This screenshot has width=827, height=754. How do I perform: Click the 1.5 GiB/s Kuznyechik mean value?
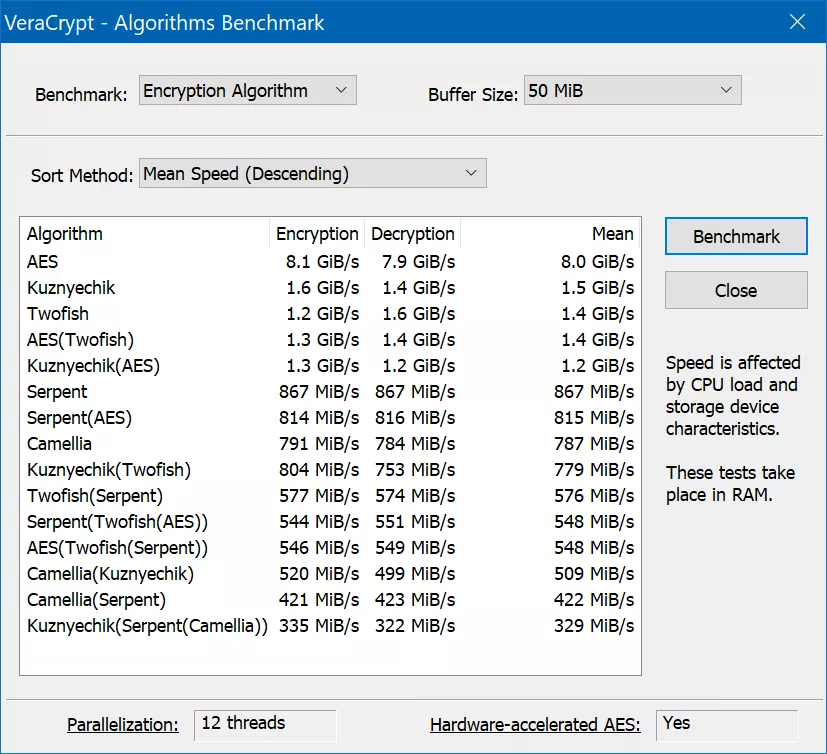coord(597,288)
